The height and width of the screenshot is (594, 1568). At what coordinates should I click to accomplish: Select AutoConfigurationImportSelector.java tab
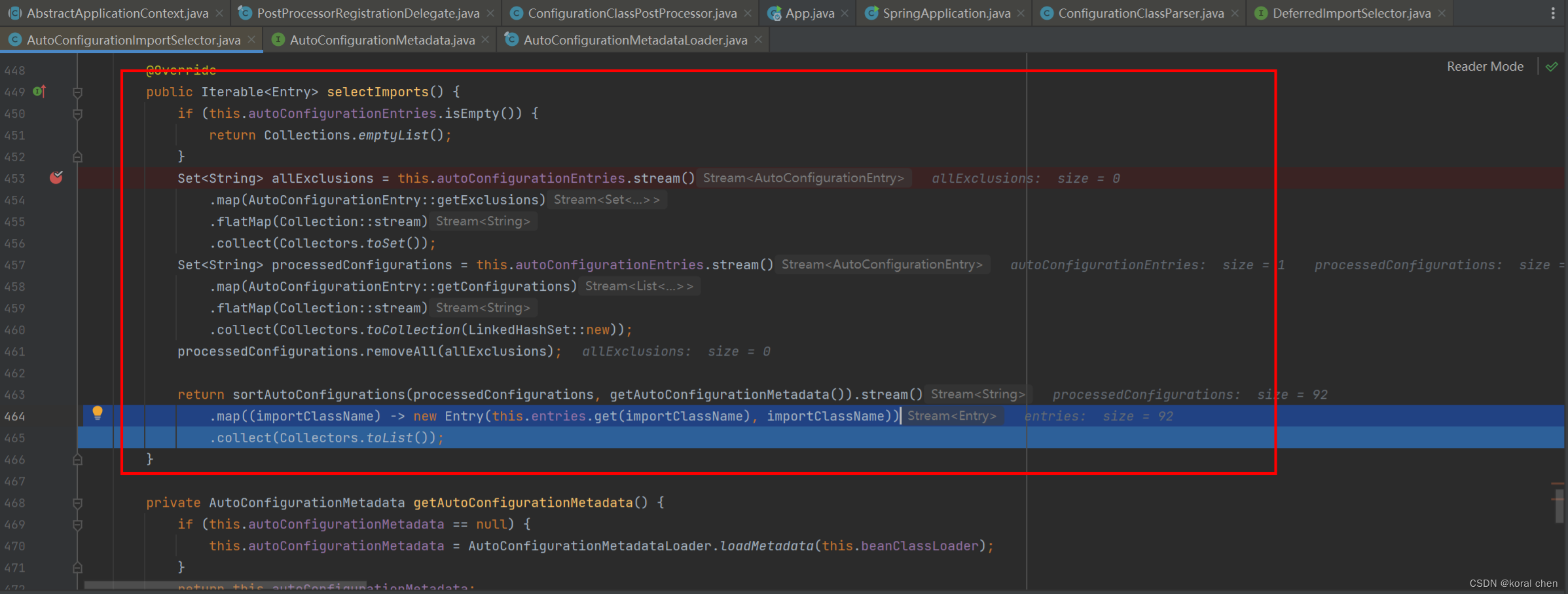pos(134,40)
